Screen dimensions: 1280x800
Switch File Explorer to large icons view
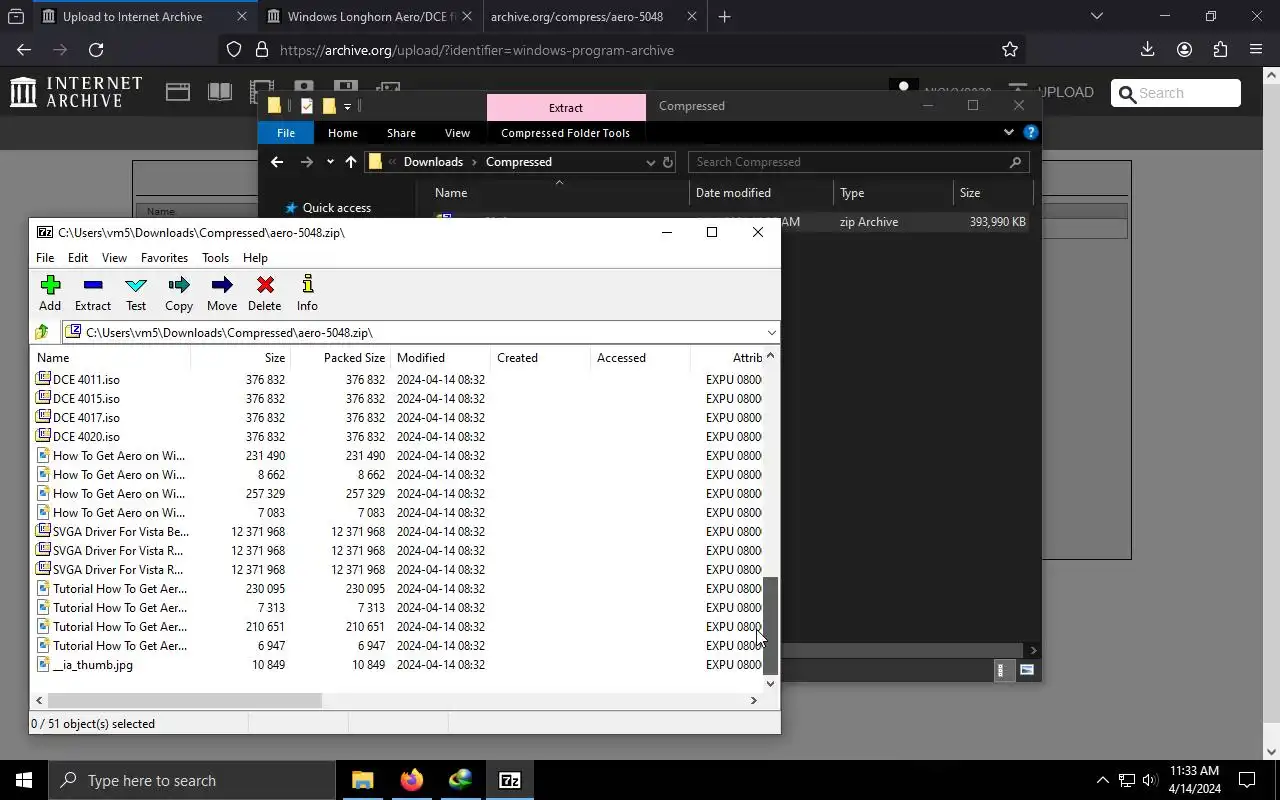pyautogui.click(x=1026, y=670)
